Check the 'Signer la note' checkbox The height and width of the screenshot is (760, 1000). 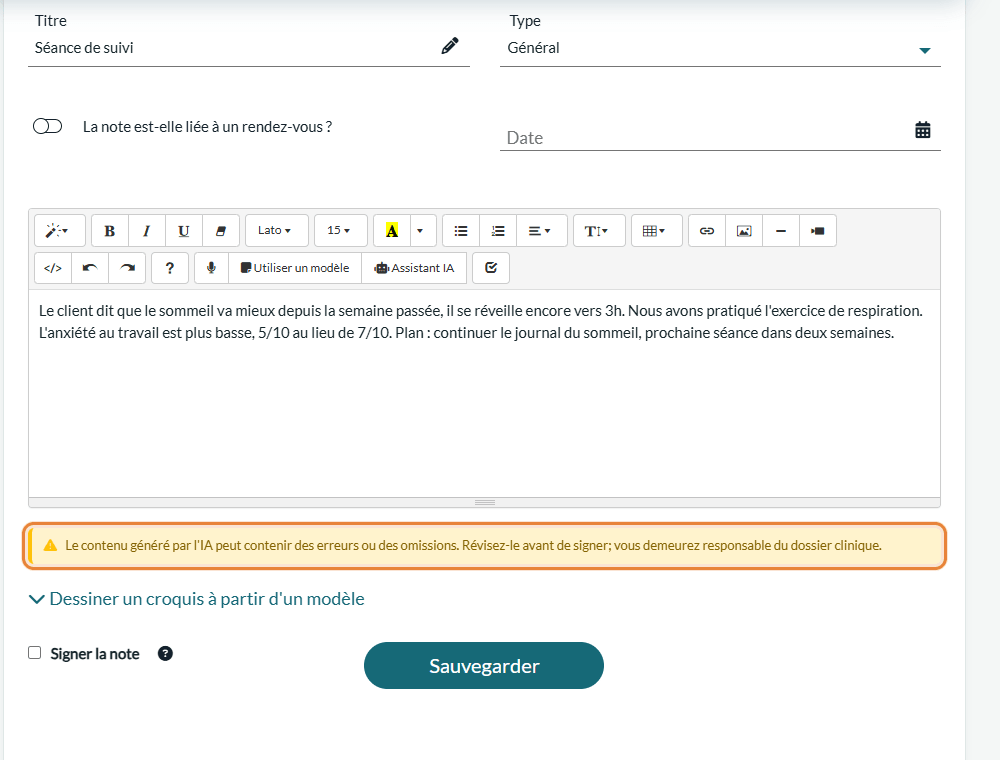(x=34, y=652)
